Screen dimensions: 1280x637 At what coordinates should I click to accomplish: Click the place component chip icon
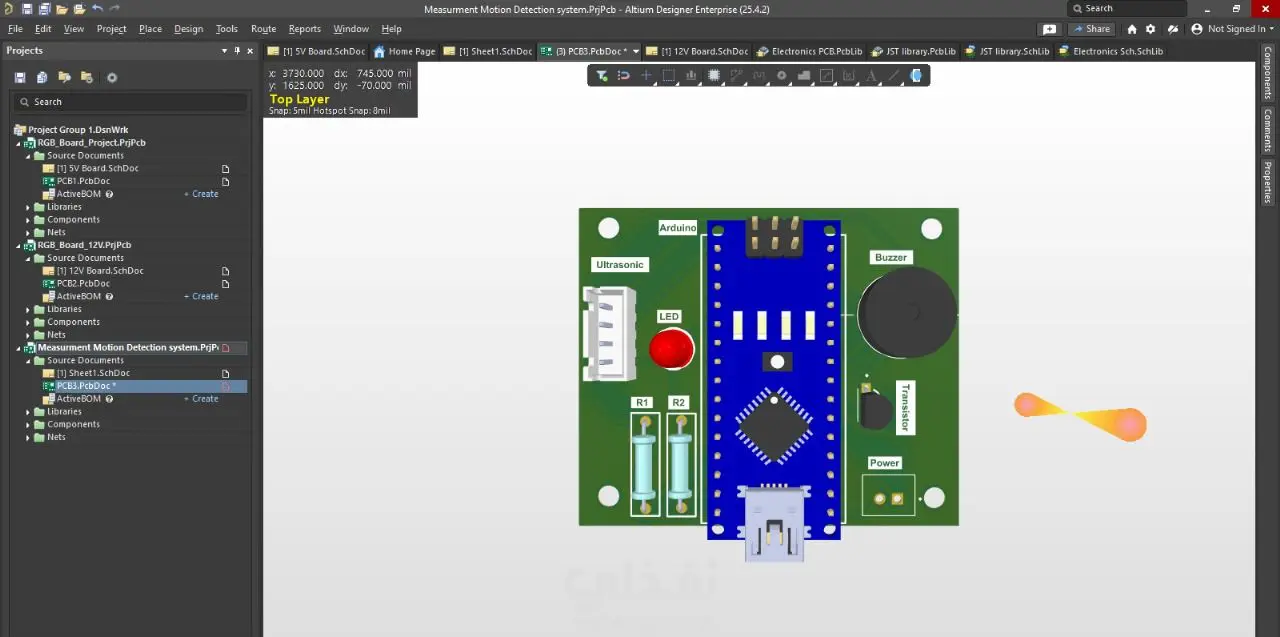(x=714, y=75)
